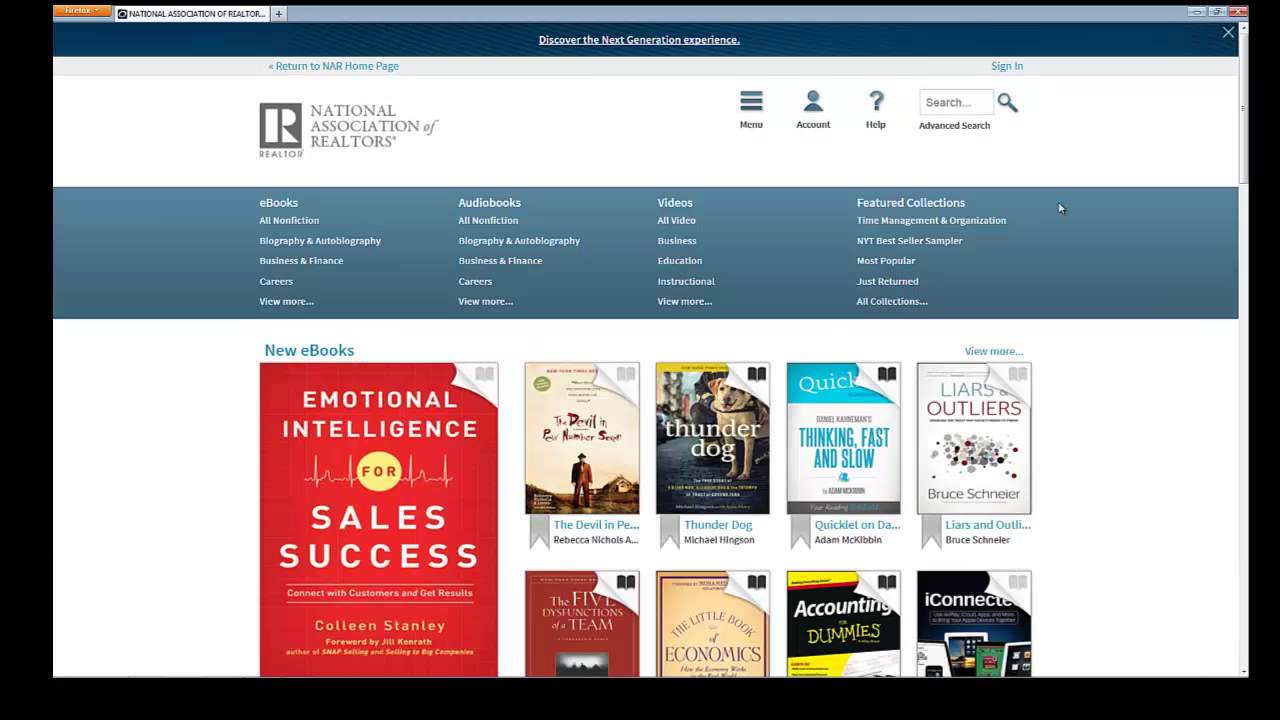The width and height of the screenshot is (1280, 720).
Task: Click View more beside New eBooks
Action: (993, 351)
